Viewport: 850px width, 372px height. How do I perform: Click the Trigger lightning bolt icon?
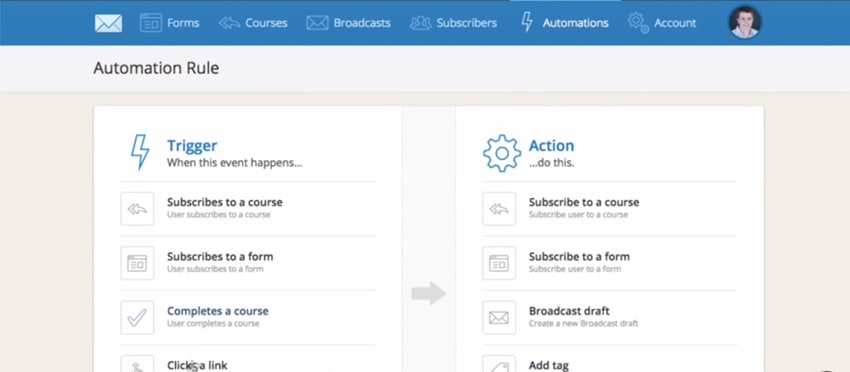point(140,153)
